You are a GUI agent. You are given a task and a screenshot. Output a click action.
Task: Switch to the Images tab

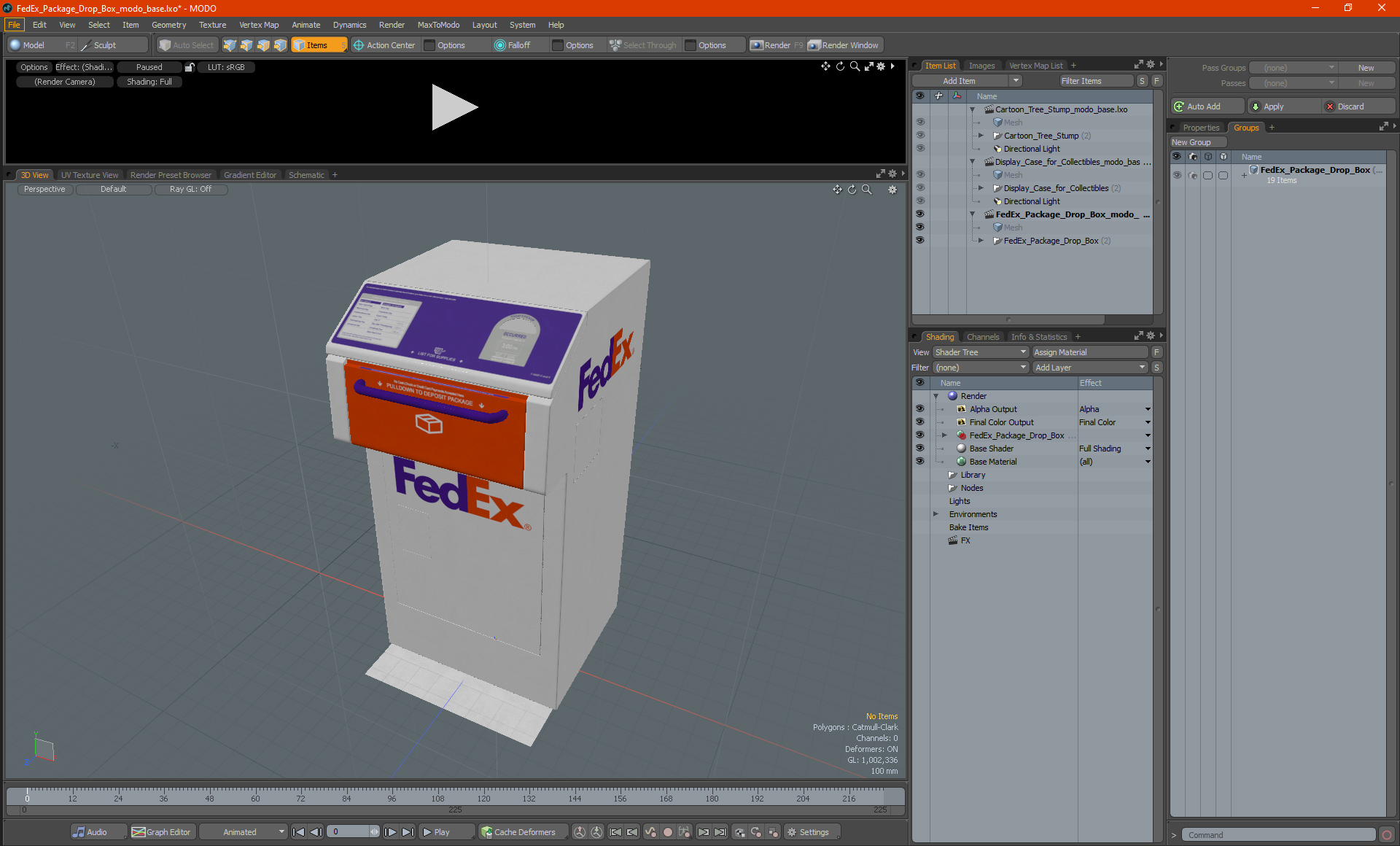point(981,66)
